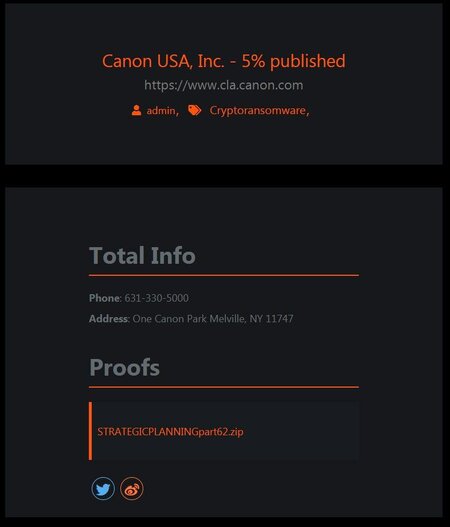Screen dimensions: 450x527
Task: Download STRATEGICPLANNINGpart62.zip proof file
Action: pyautogui.click(x=170, y=432)
